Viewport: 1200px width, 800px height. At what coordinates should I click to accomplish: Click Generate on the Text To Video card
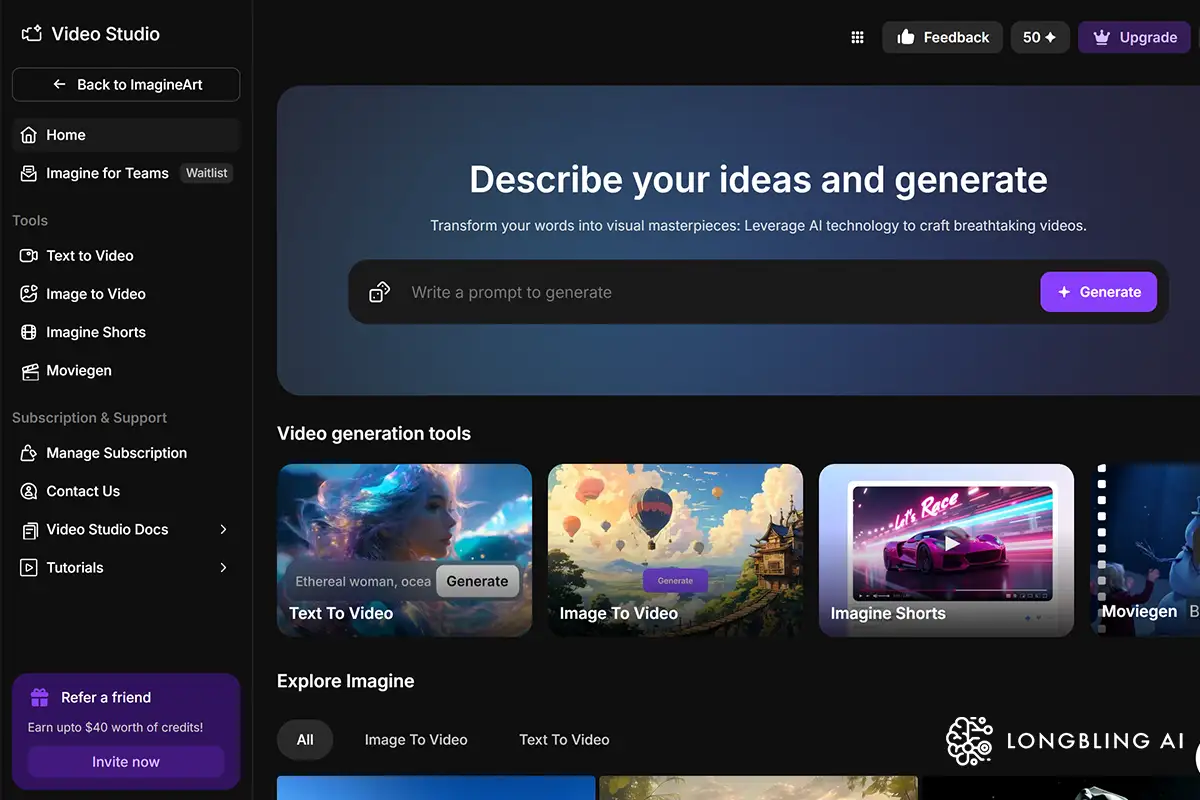point(477,581)
